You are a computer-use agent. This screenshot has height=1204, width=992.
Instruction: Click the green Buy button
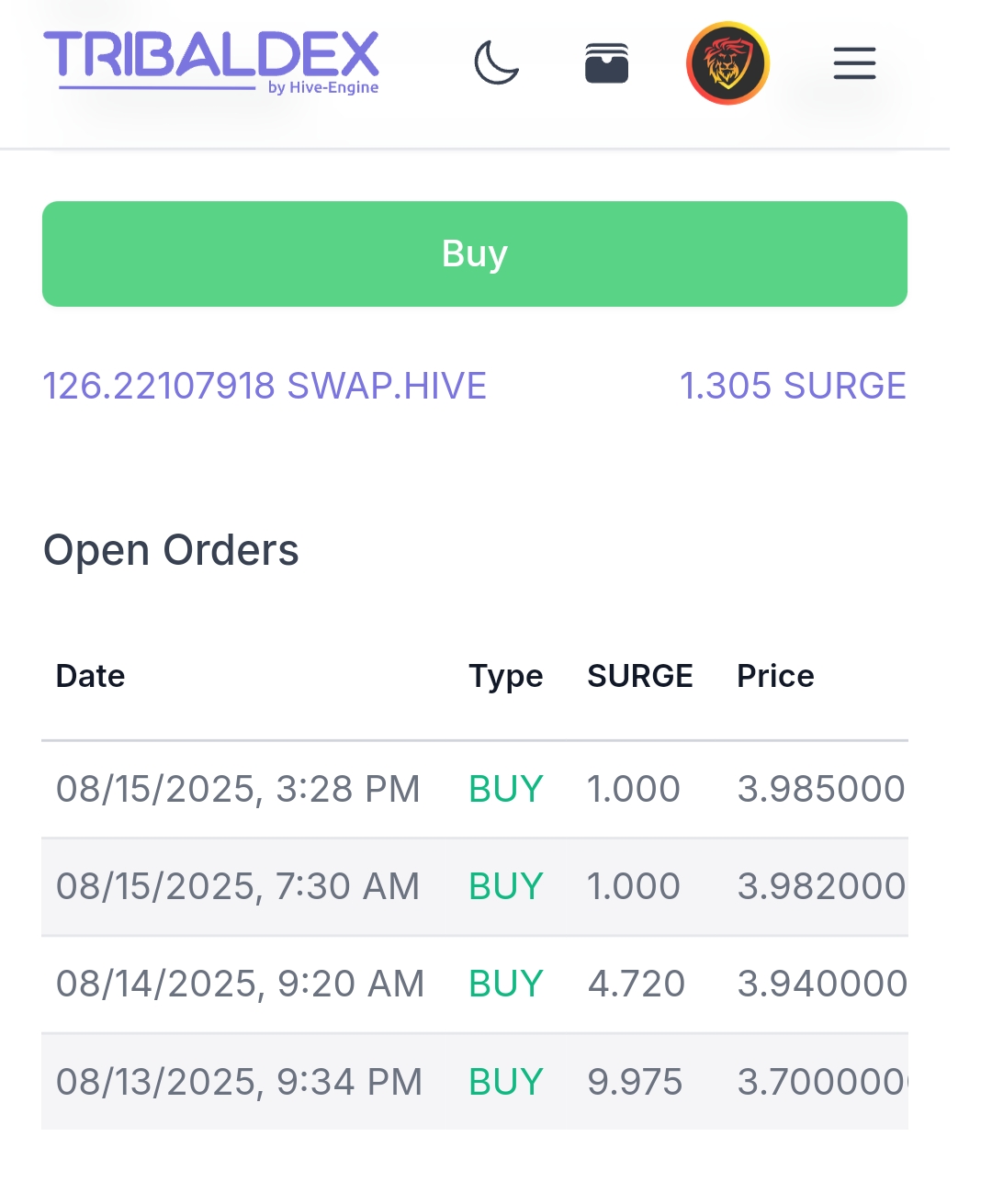pyautogui.click(x=475, y=253)
